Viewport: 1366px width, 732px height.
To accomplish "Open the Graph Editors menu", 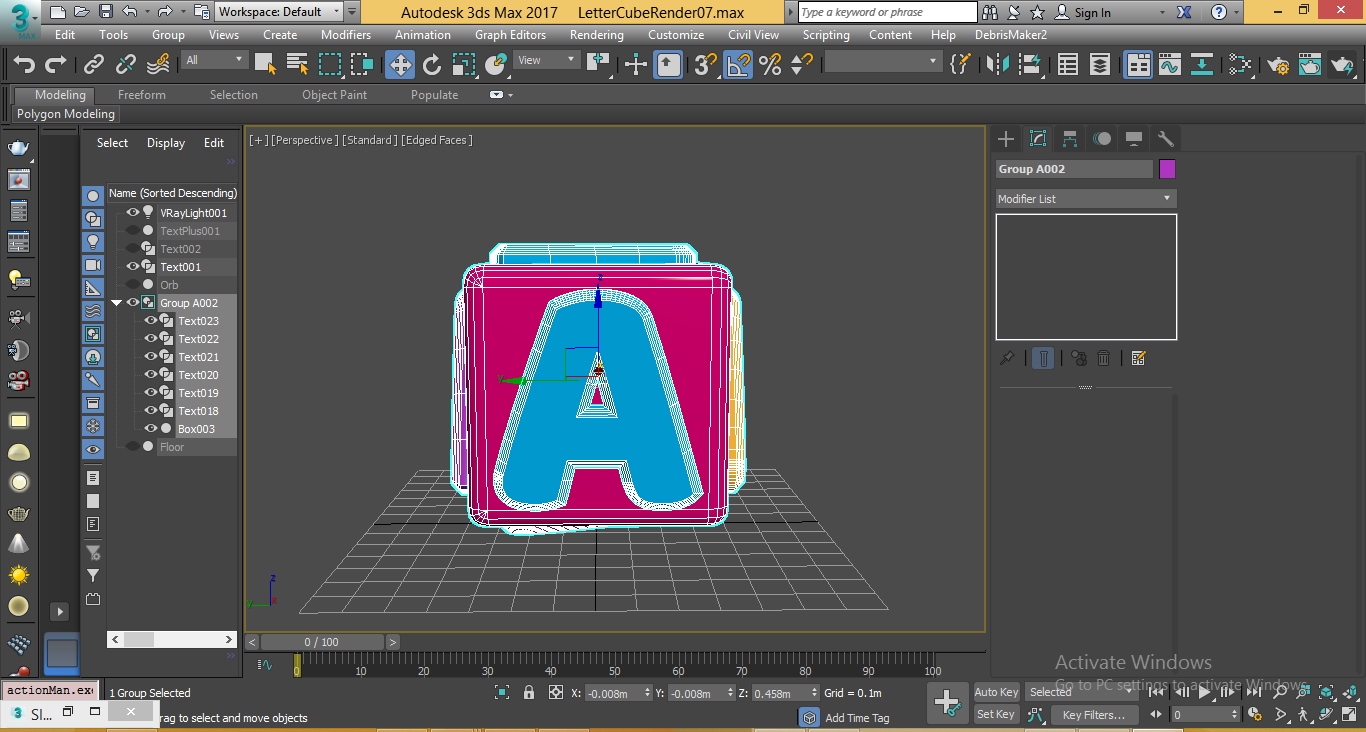I will pyautogui.click(x=510, y=35).
